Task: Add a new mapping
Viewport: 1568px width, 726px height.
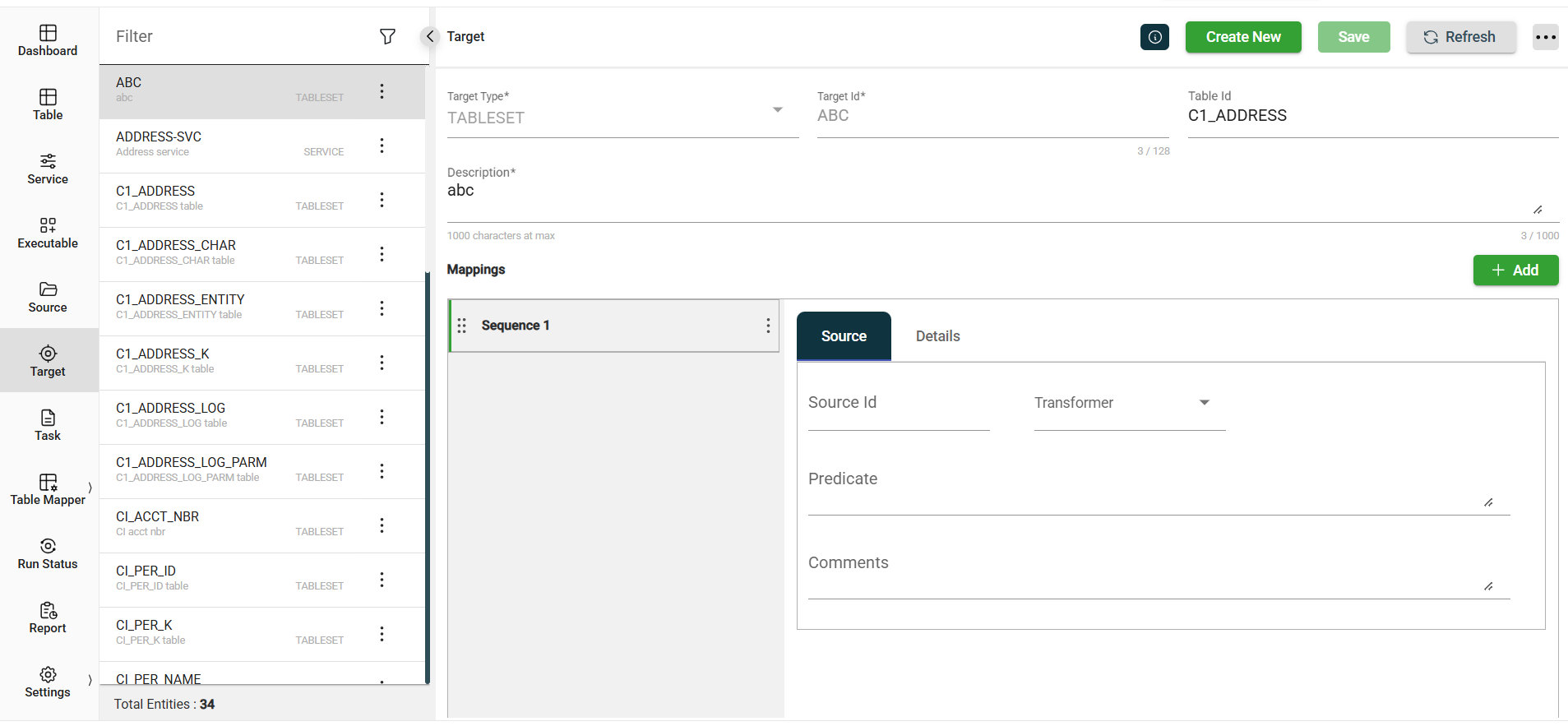Action: point(1515,270)
